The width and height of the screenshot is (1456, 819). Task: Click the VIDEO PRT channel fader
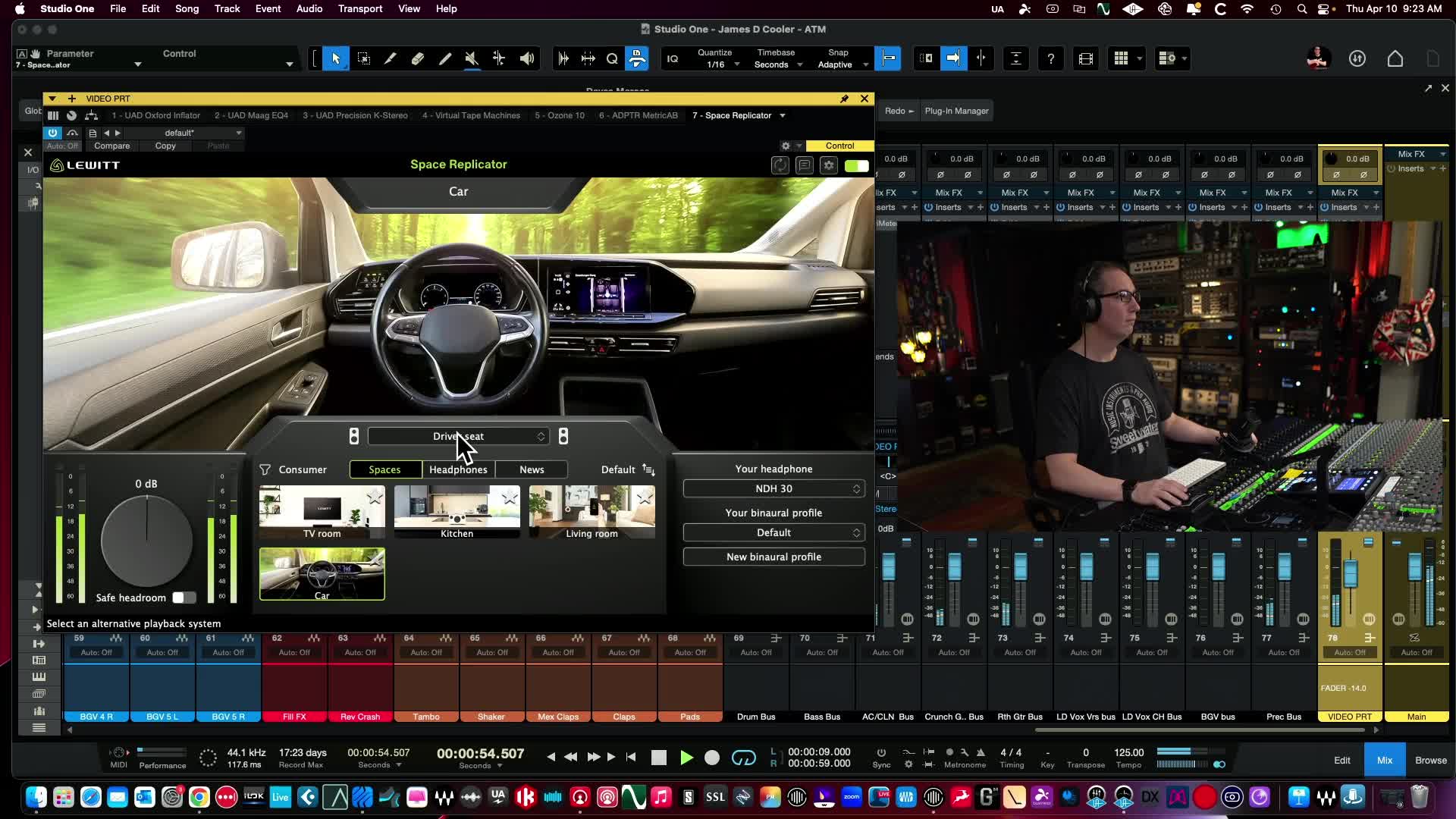point(1350,573)
